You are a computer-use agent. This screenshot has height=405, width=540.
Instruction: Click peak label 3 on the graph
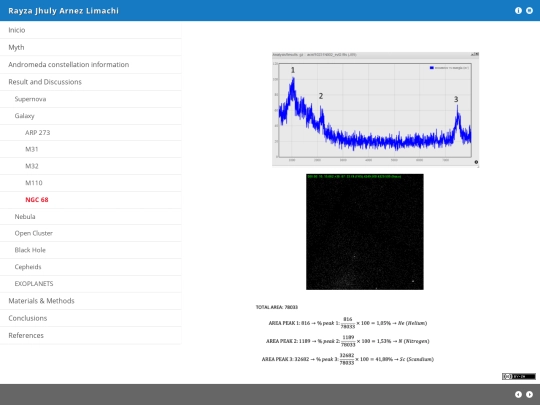(456, 99)
